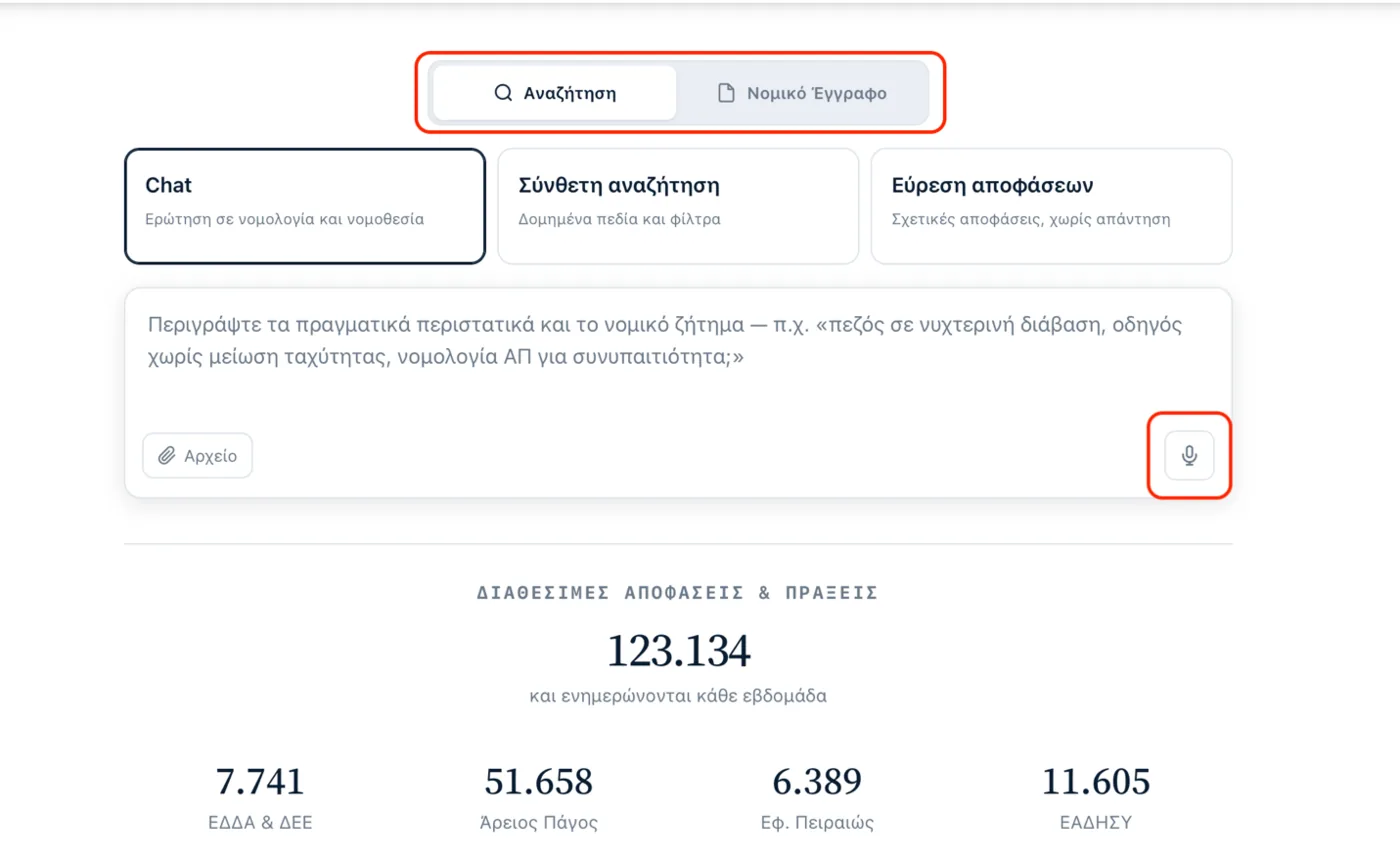Click the document icon in Νομικό Έγγραφο tab

(727, 93)
